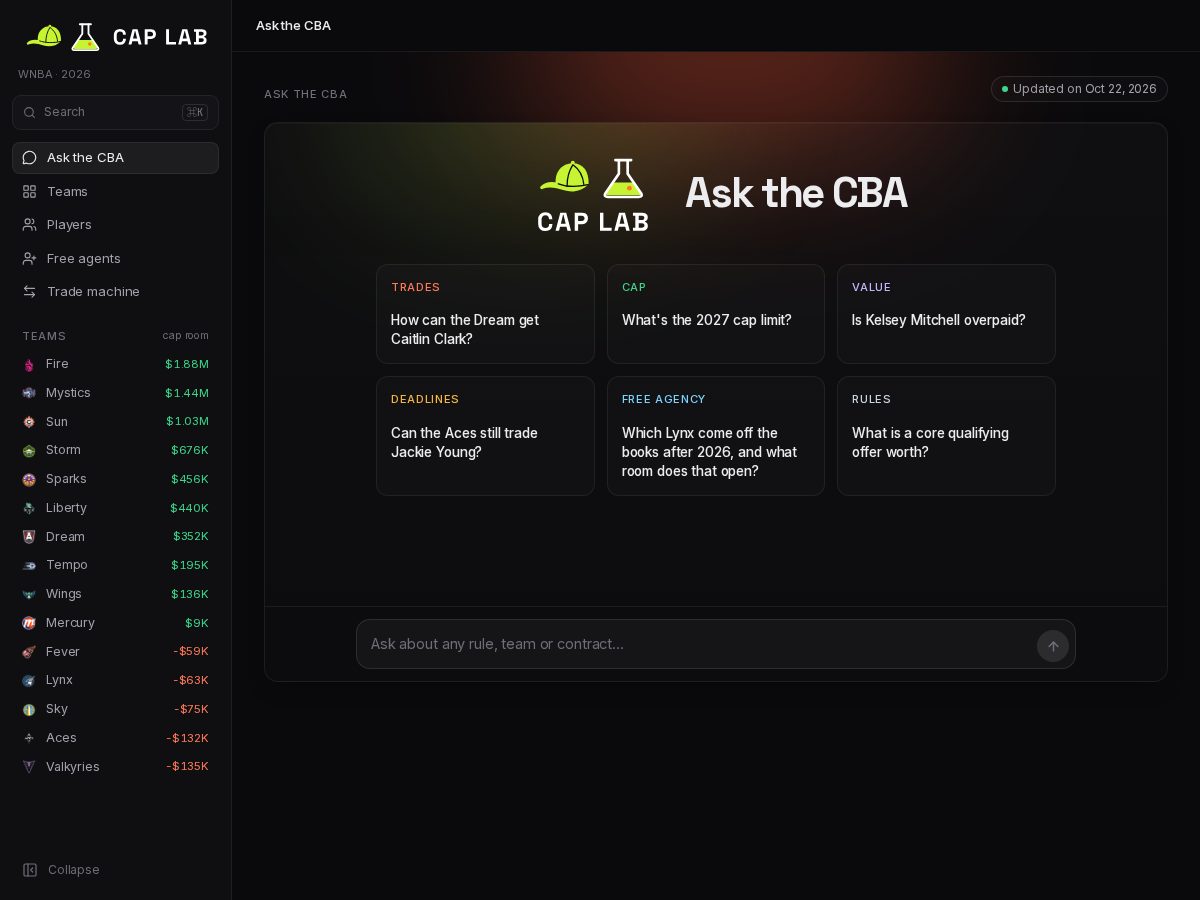Open the Trade machine page

(115, 292)
